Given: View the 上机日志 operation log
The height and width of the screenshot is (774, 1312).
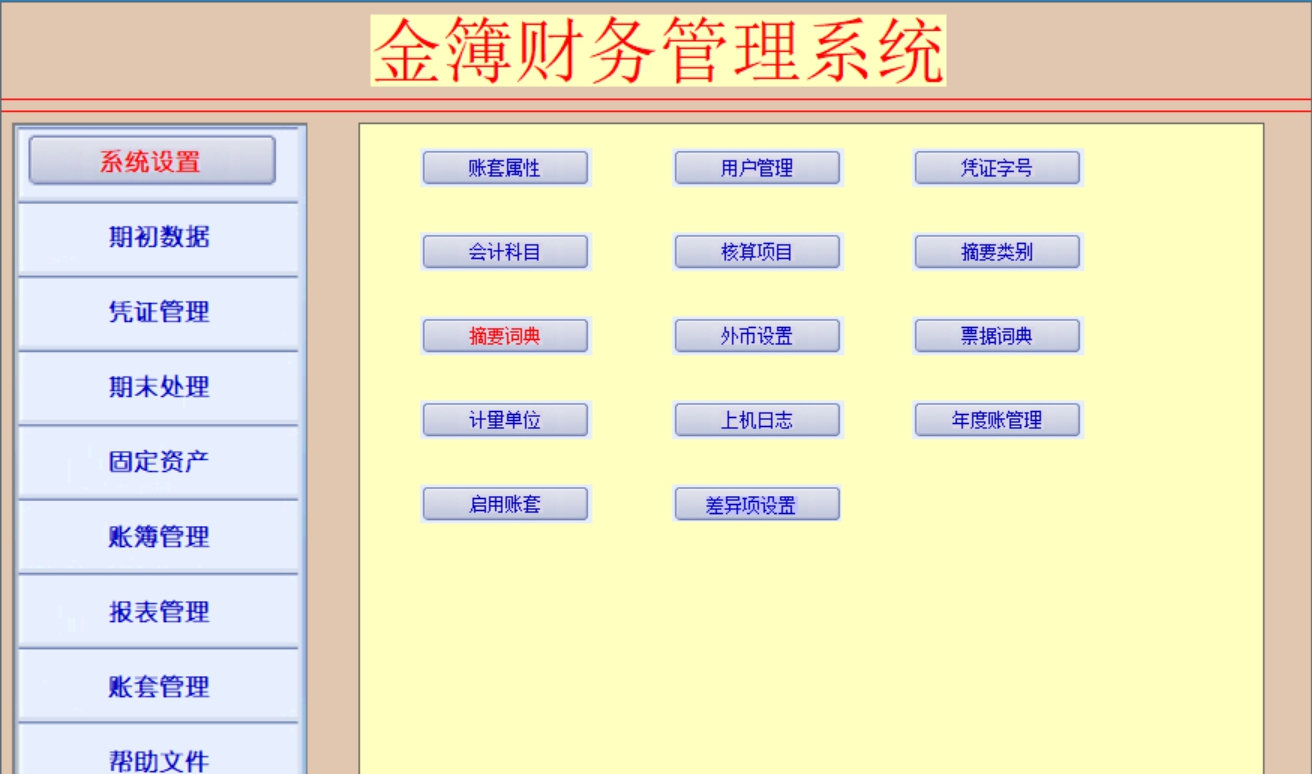Looking at the screenshot, I should pyautogui.click(x=758, y=419).
